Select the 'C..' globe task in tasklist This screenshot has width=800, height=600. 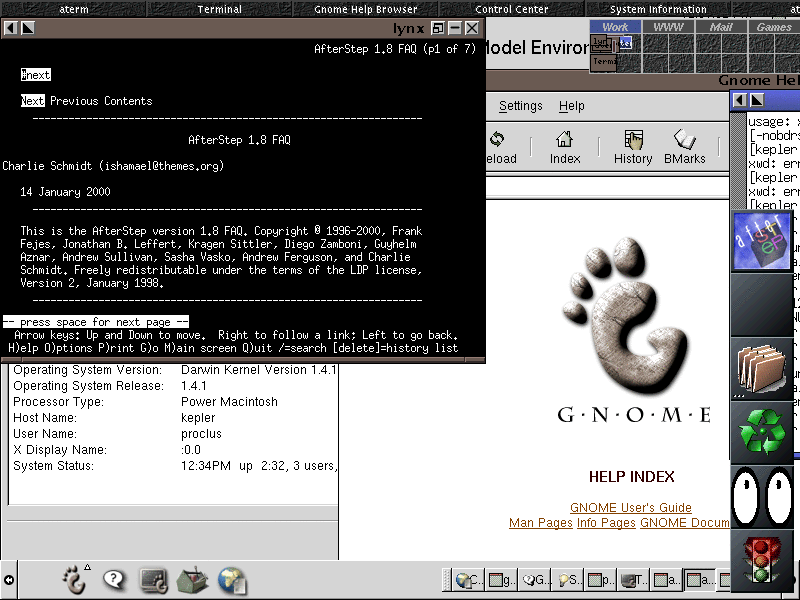pyautogui.click(x=468, y=580)
